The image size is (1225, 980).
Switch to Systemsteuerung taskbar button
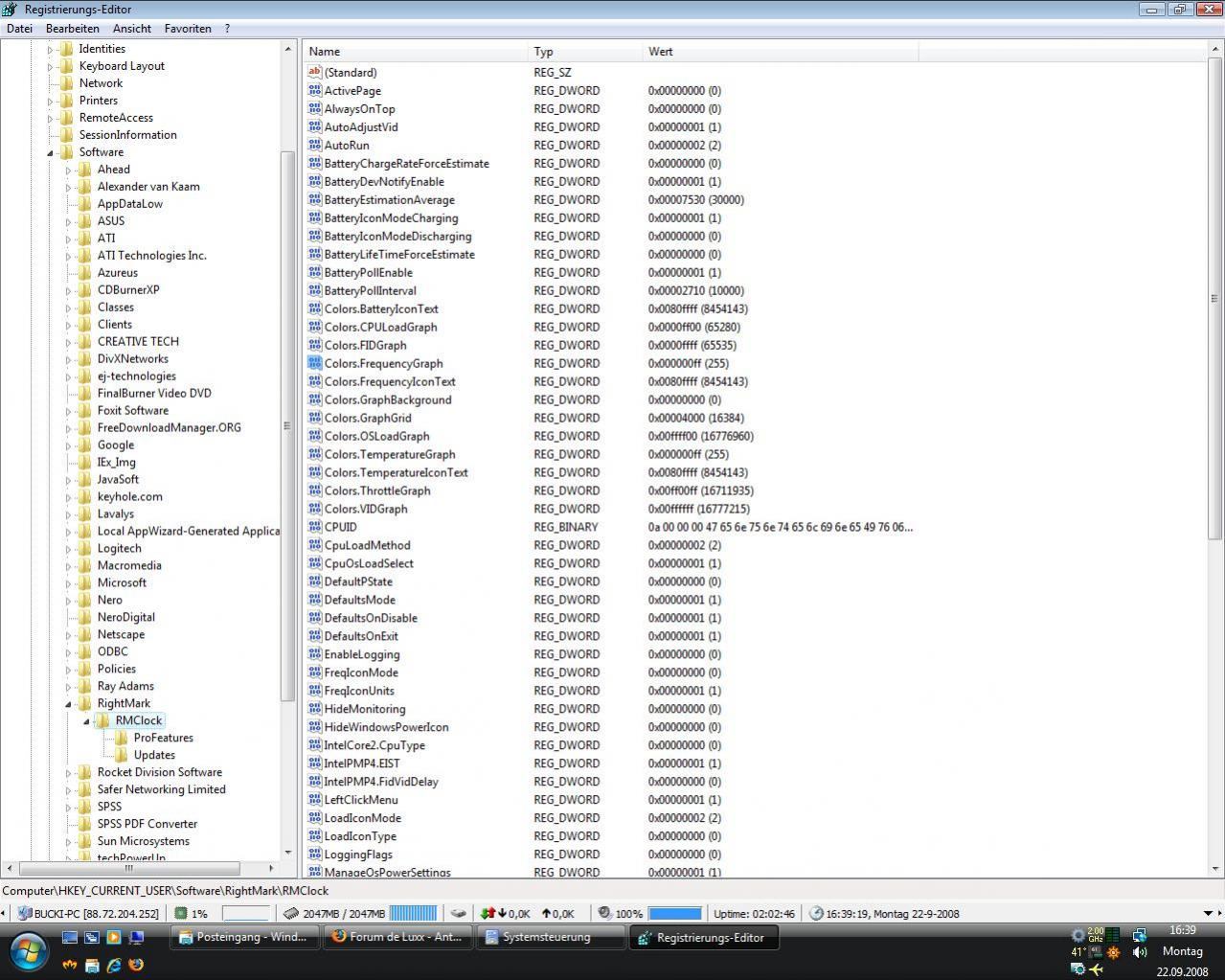(551, 938)
